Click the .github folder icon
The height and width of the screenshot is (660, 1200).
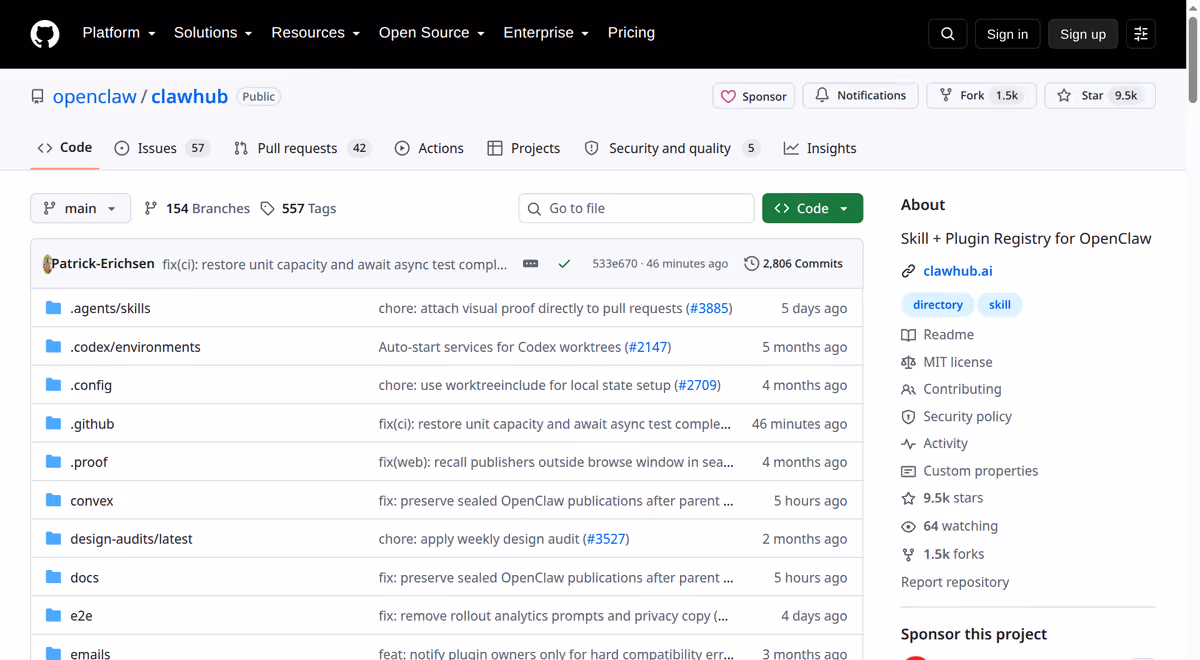pyautogui.click(x=54, y=424)
